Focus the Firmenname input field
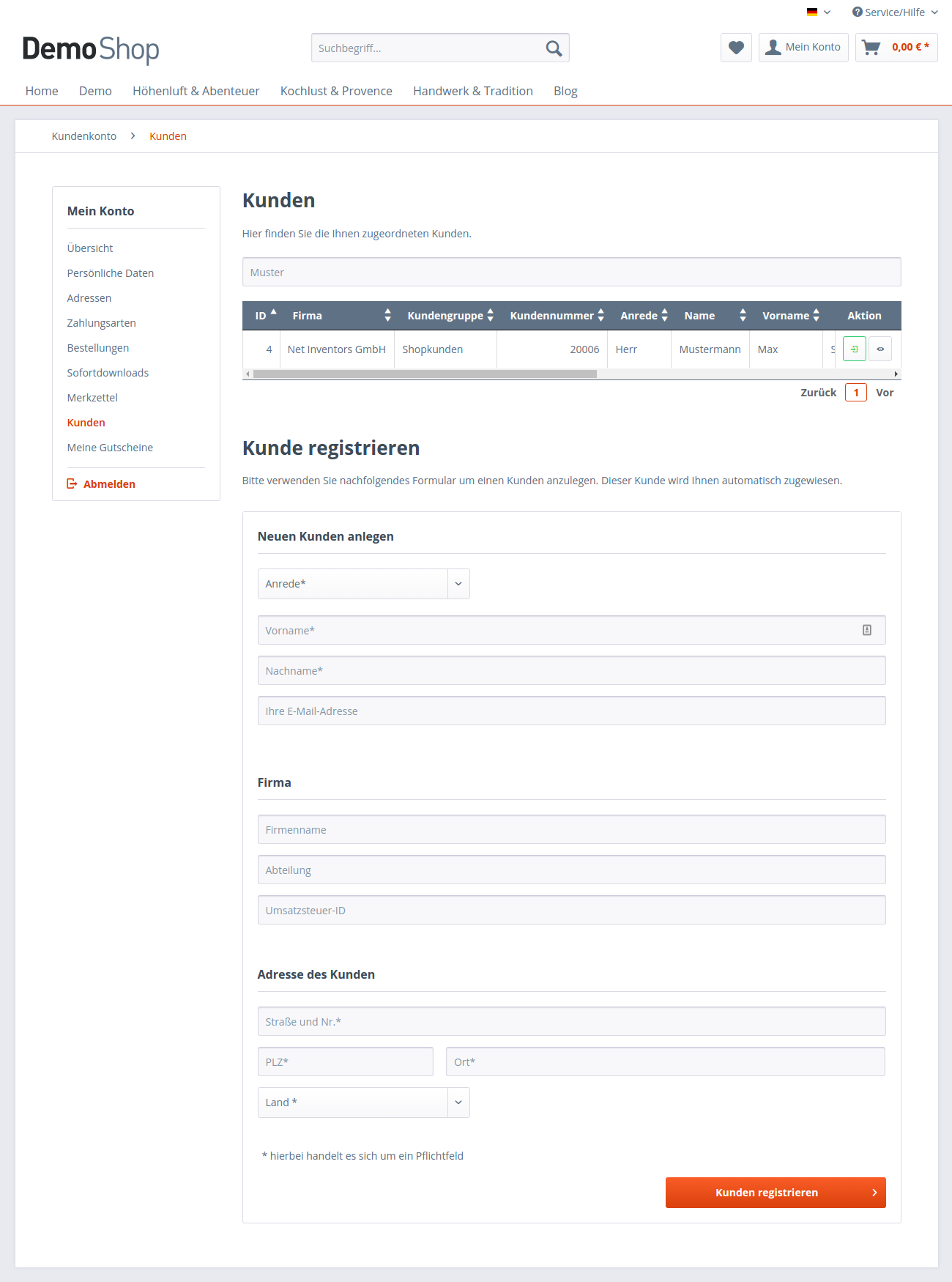This screenshot has height=1282, width=952. (x=572, y=829)
